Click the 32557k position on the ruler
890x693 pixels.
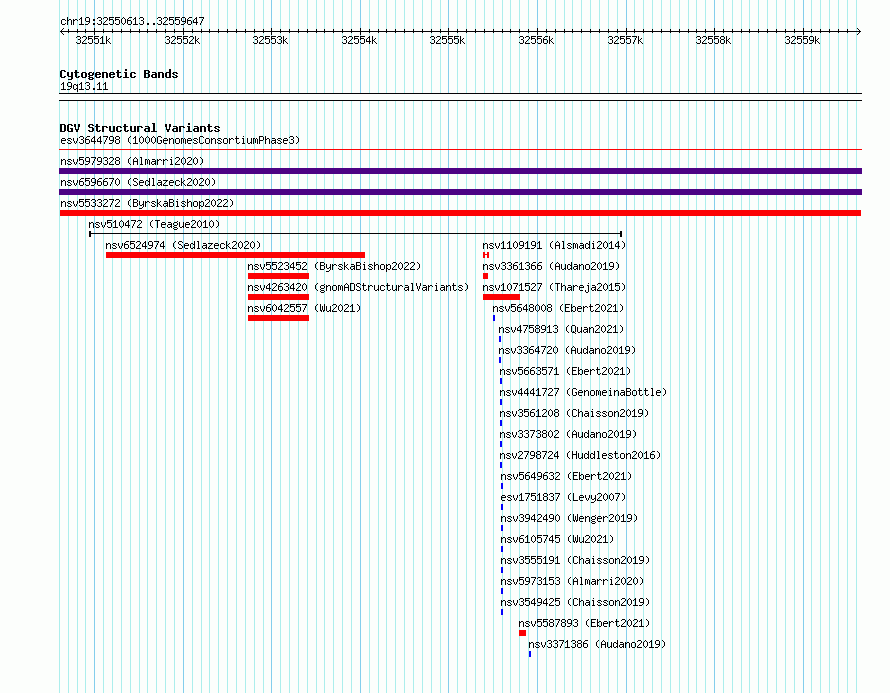point(625,40)
